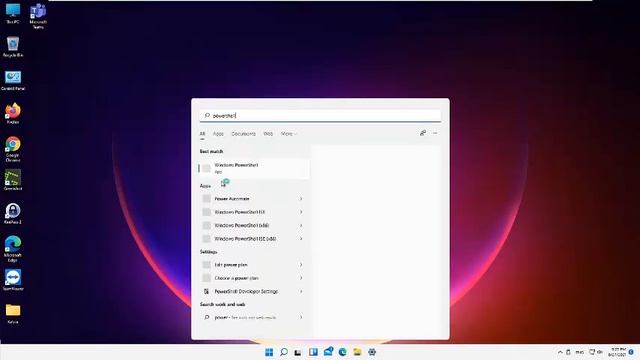Click the search feedback icon in panel
This screenshot has width=640, height=360.
point(423,133)
